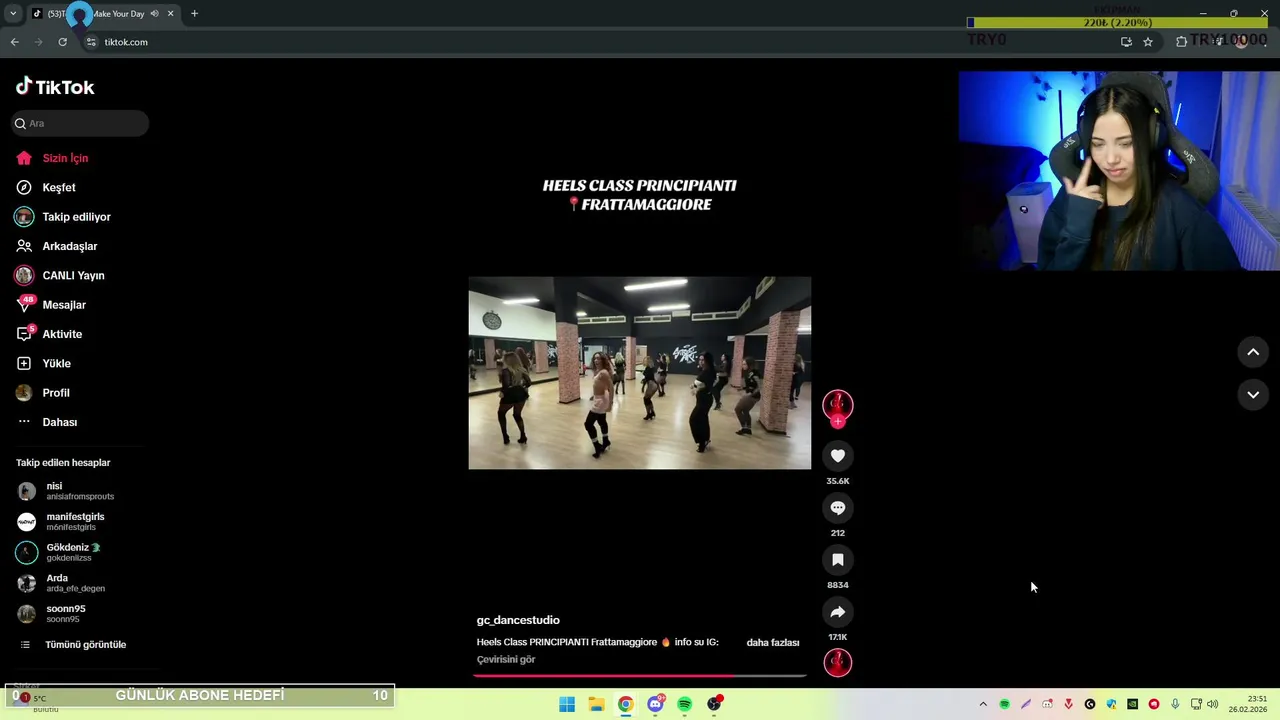Open the NVIDIA tray icon

(x=1133, y=704)
